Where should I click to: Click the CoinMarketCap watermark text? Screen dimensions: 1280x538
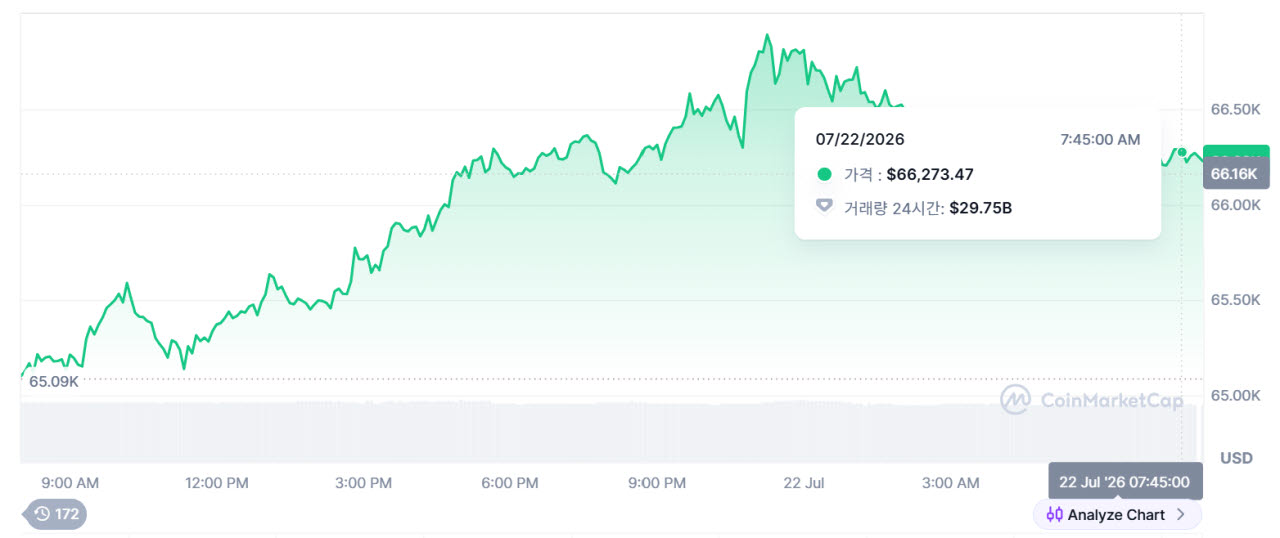(x=1112, y=401)
